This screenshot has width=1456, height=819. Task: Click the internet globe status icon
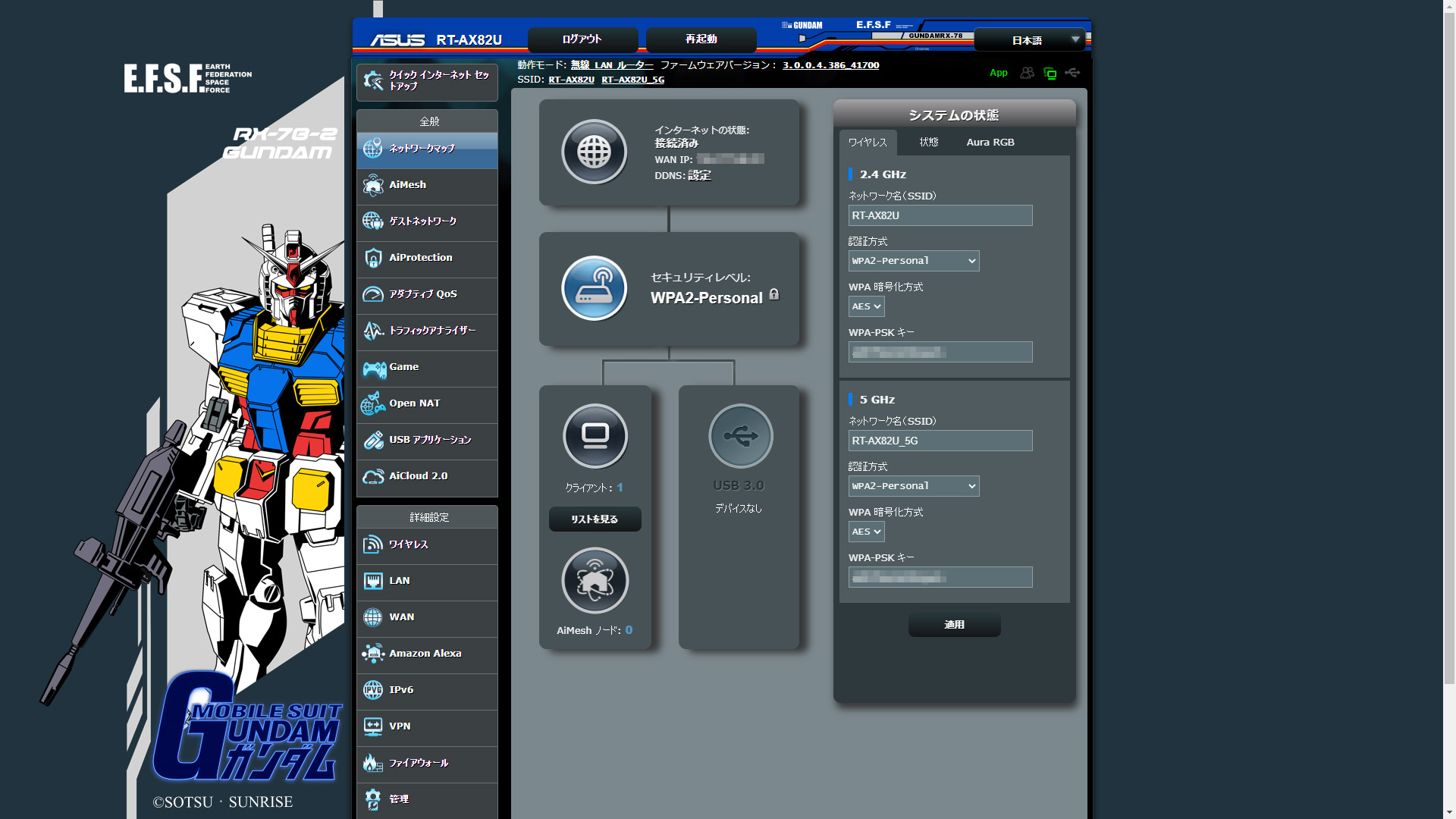pyautogui.click(x=594, y=152)
